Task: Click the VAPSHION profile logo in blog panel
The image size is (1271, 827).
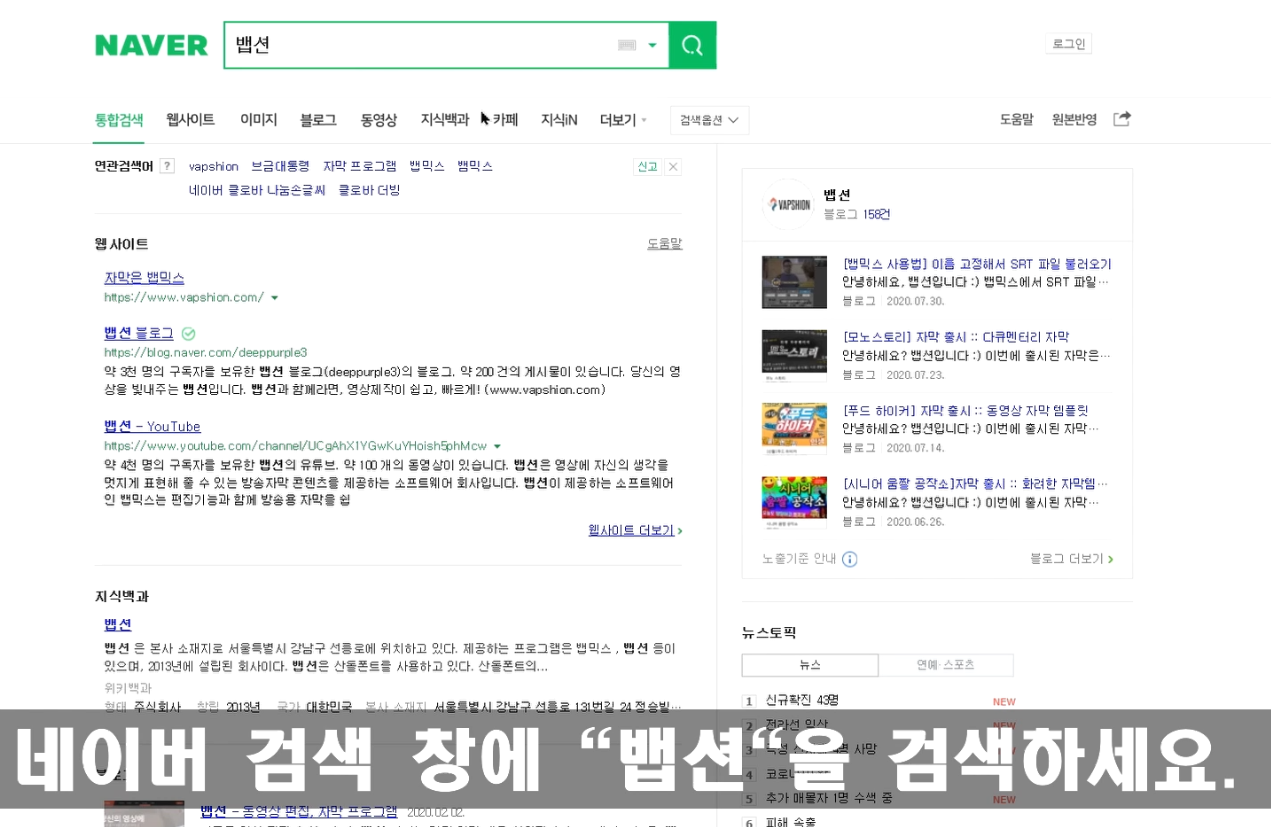Action: click(x=787, y=204)
